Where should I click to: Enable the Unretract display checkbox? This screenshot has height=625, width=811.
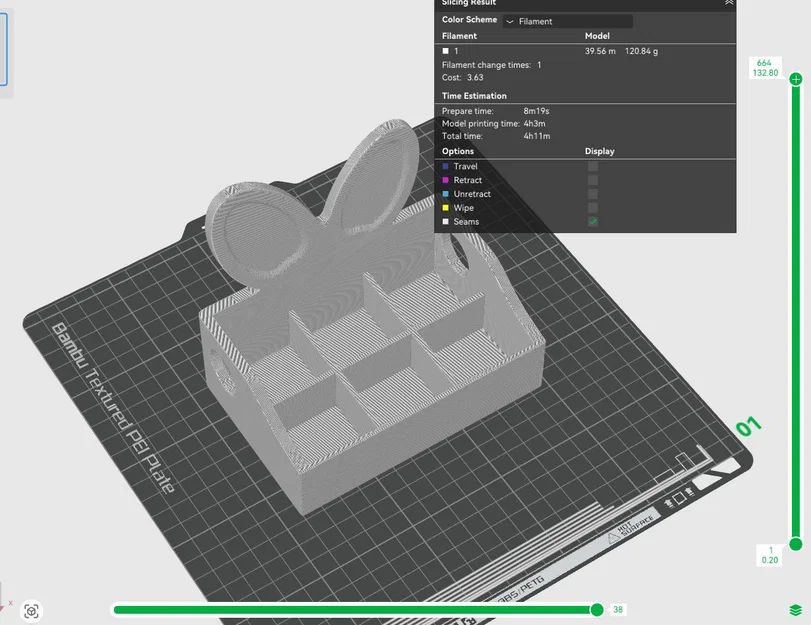pyautogui.click(x=593, y=194)
